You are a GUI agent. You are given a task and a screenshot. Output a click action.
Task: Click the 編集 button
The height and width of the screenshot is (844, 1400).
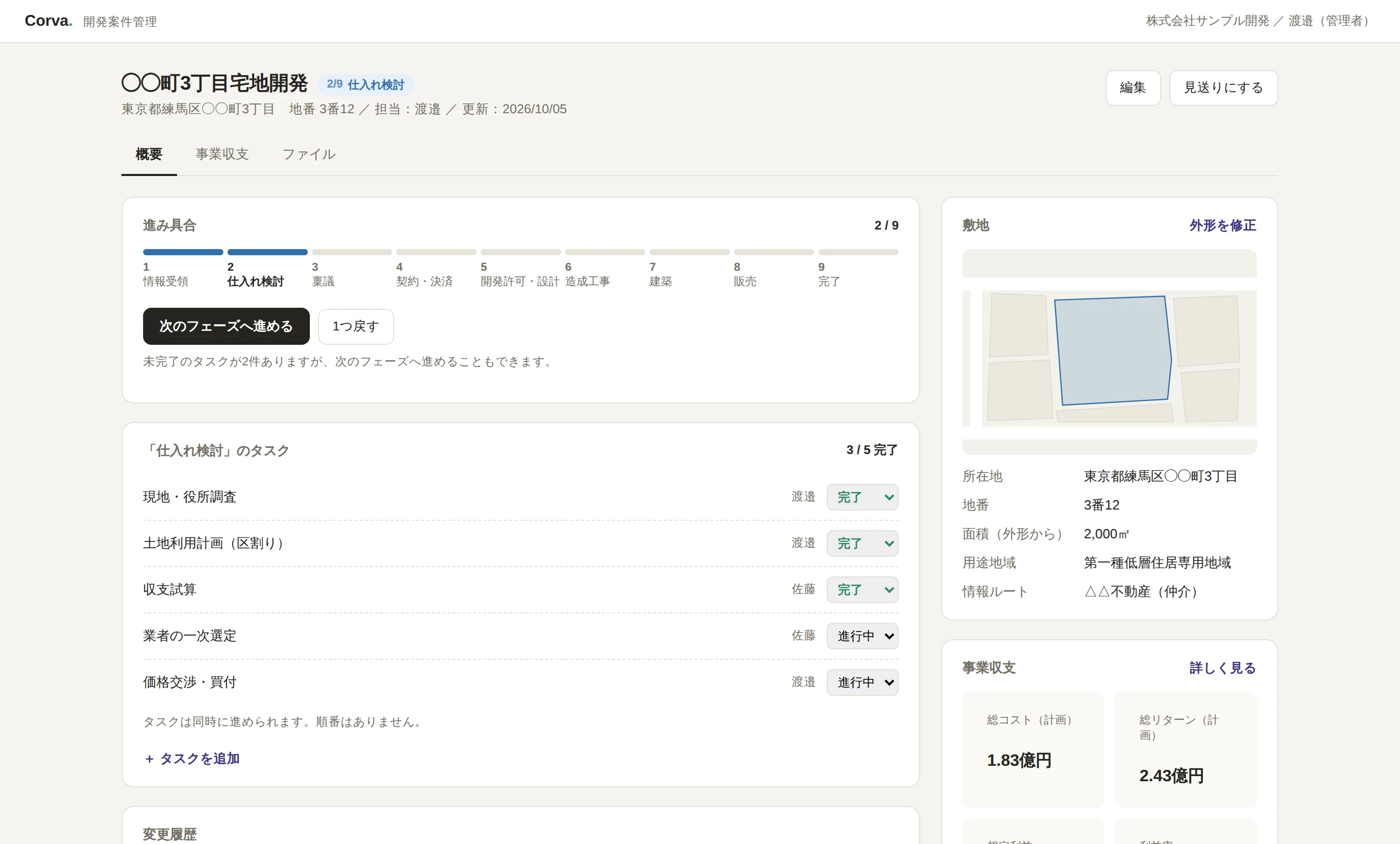coord(1133,88)
